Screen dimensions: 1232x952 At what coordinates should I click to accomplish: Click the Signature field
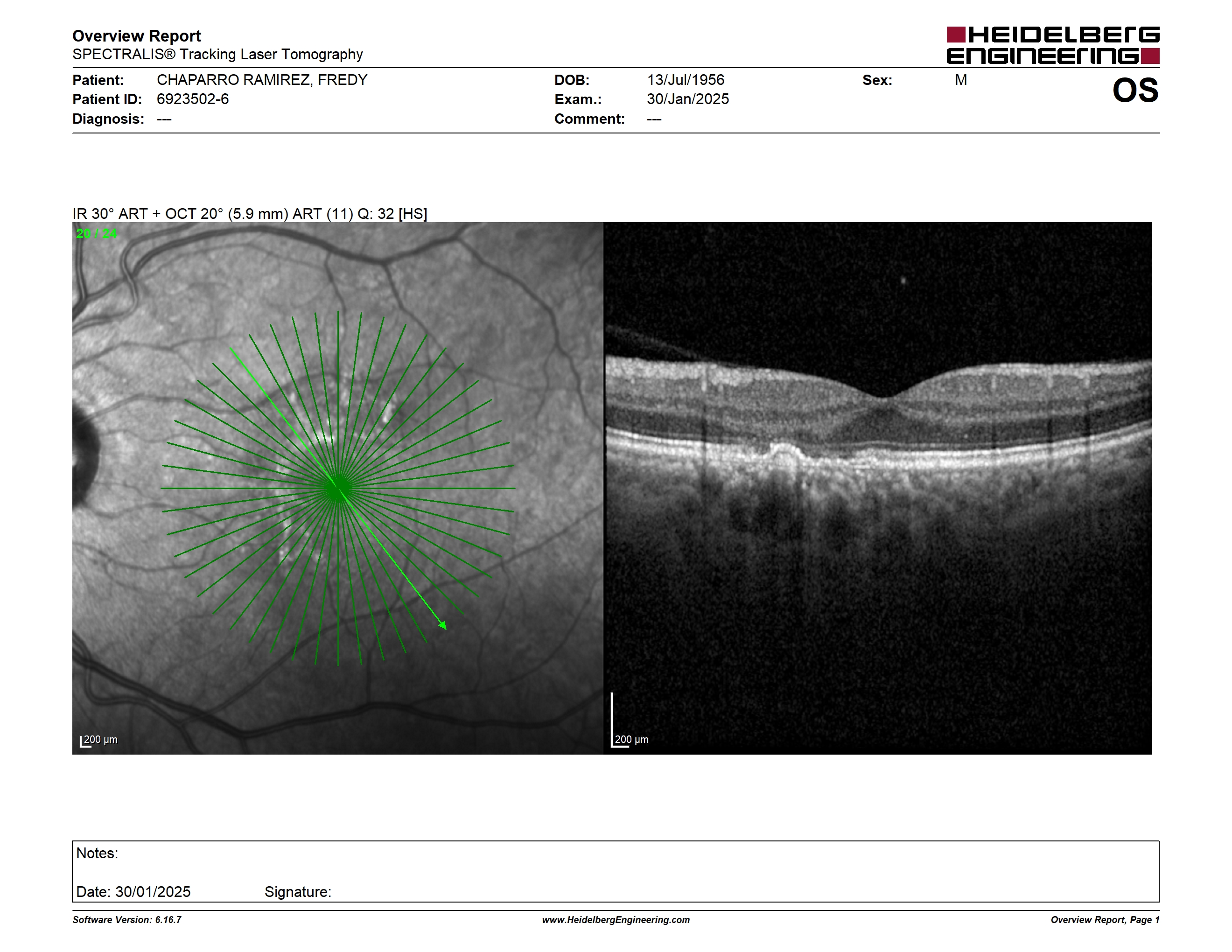(x=298, y=892)
